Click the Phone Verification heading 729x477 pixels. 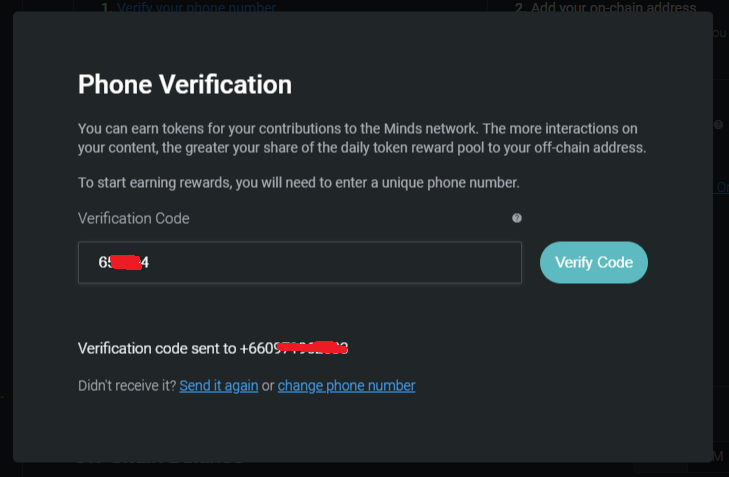185,84
